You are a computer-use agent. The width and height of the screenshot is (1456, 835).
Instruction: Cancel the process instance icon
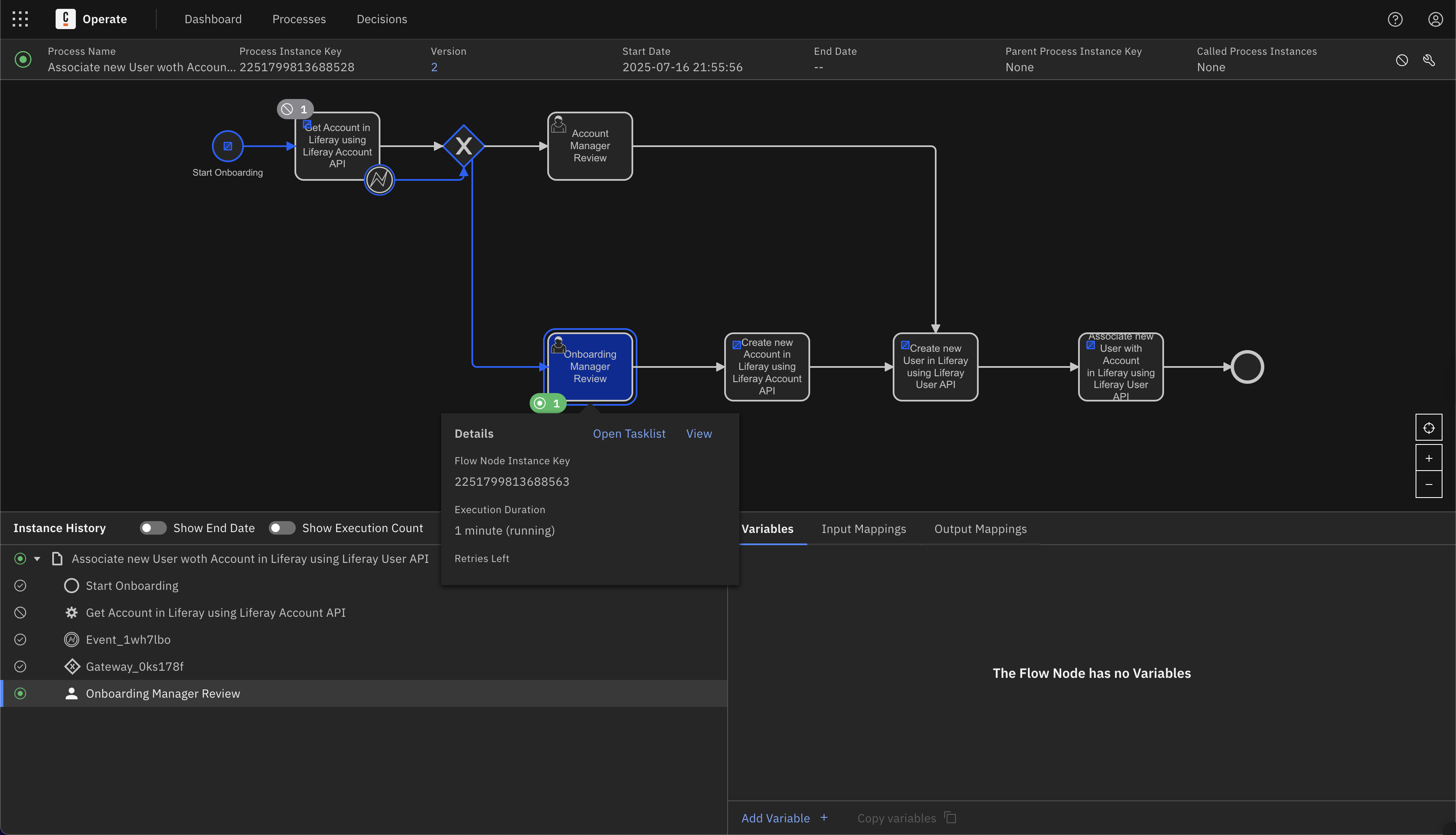pyautogui.click(x=1402, y=60)
